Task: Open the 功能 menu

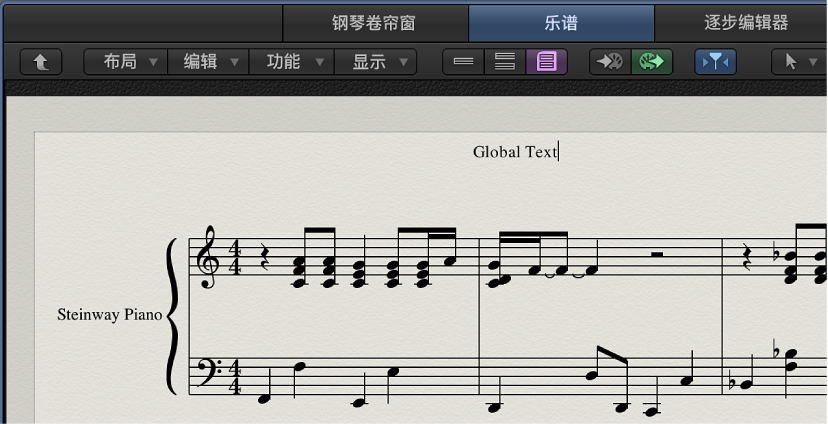Action: (x=291, y=62)
